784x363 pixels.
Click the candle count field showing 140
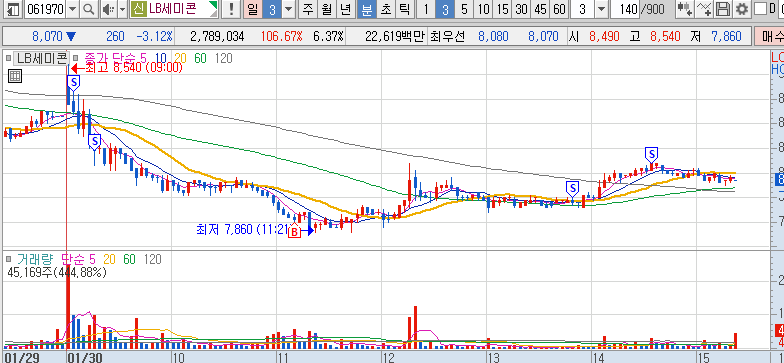coord(626,9)
